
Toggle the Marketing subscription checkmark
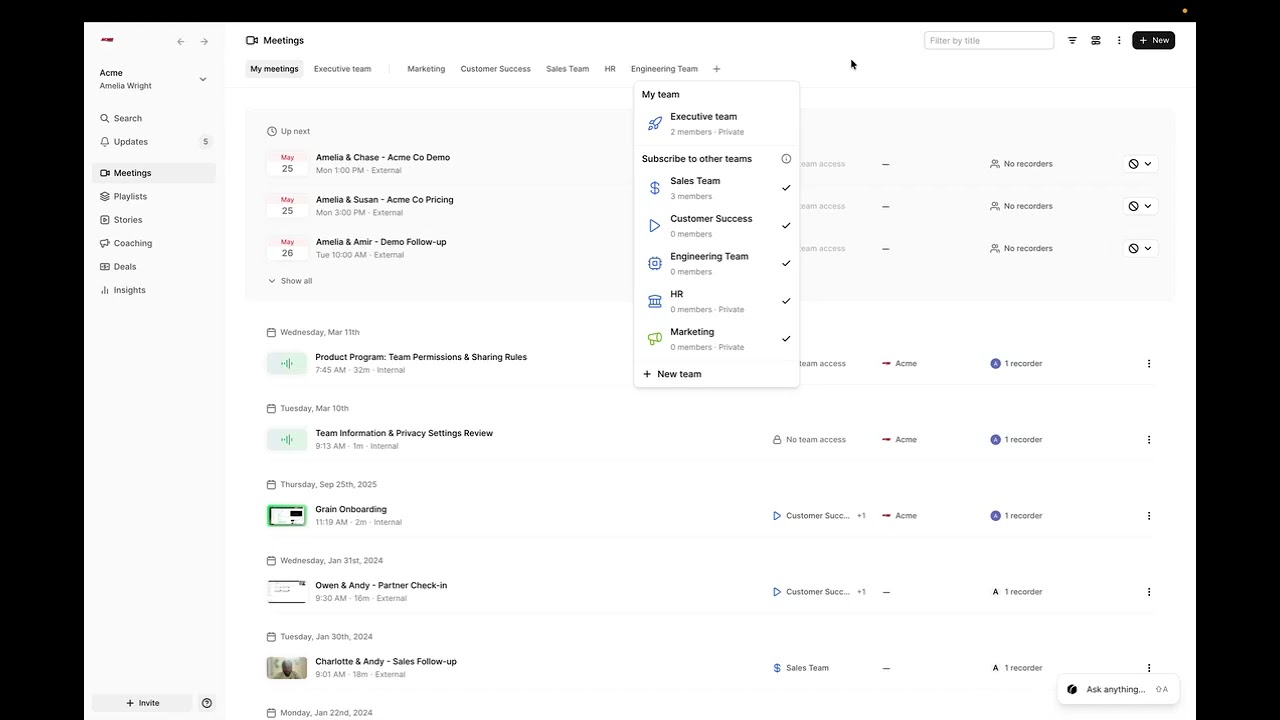tap(786, 339)
